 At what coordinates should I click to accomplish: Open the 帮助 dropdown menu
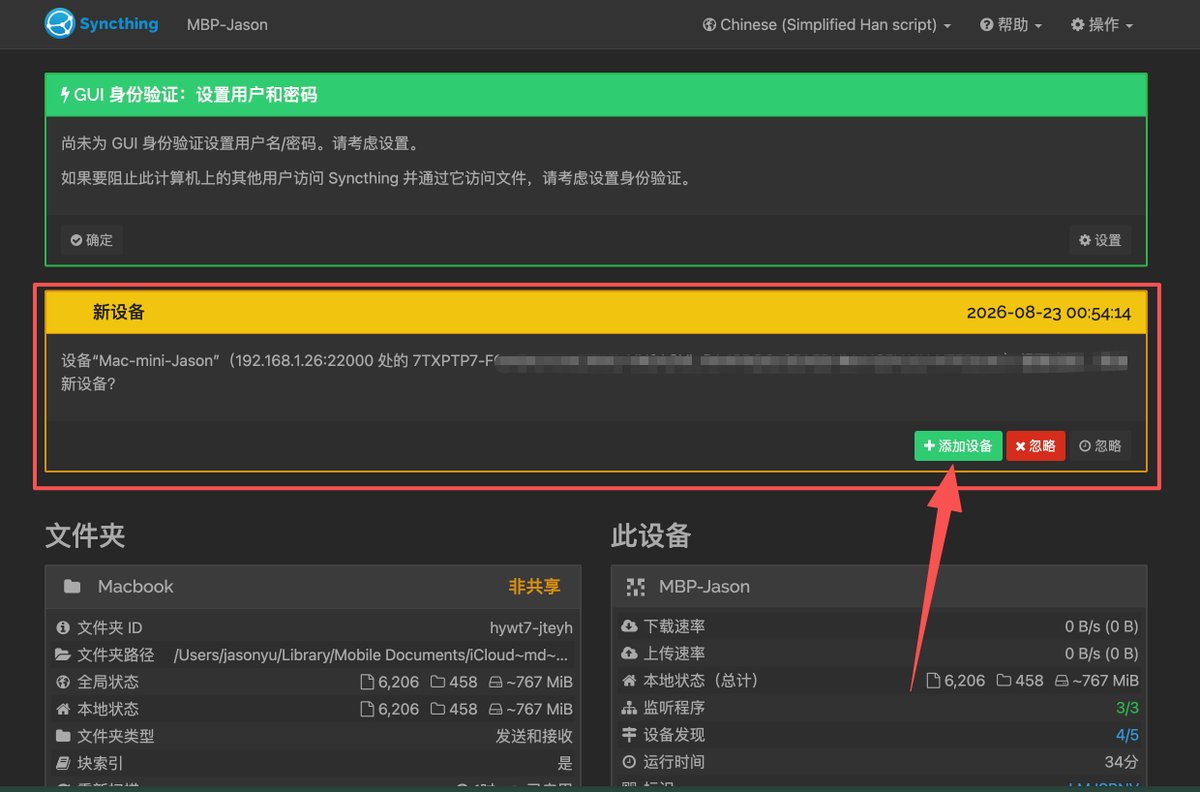[x=1011, y=24]
